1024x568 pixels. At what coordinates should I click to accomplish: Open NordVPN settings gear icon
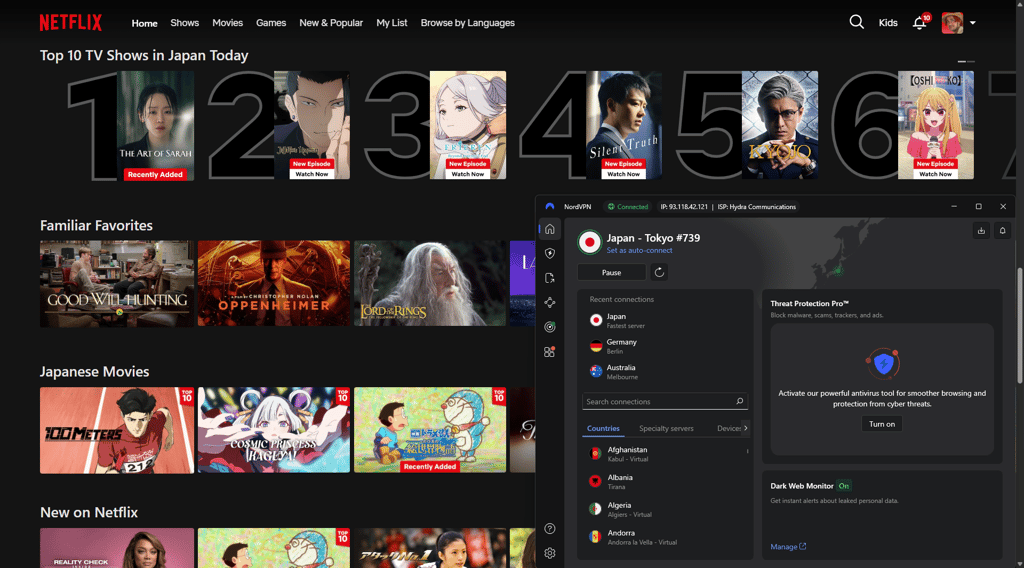[550, 554]
